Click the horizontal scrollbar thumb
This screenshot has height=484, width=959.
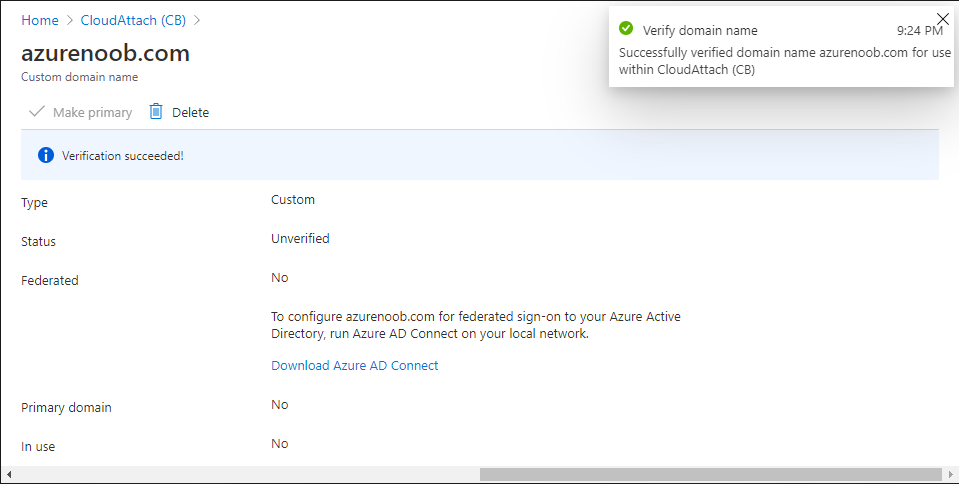pos(711,474)
